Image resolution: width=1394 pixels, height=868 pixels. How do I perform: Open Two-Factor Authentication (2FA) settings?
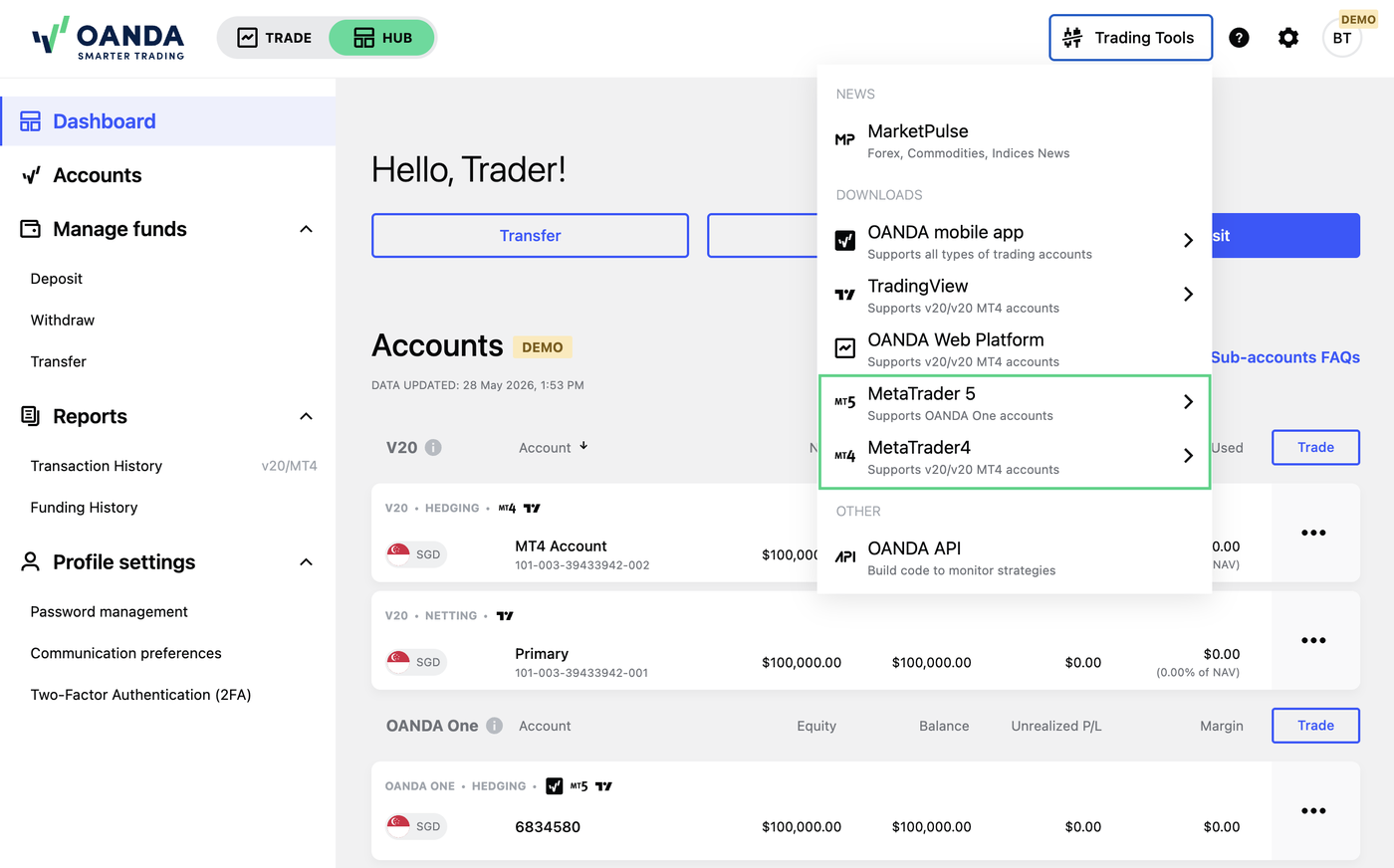tap(140, 695)
